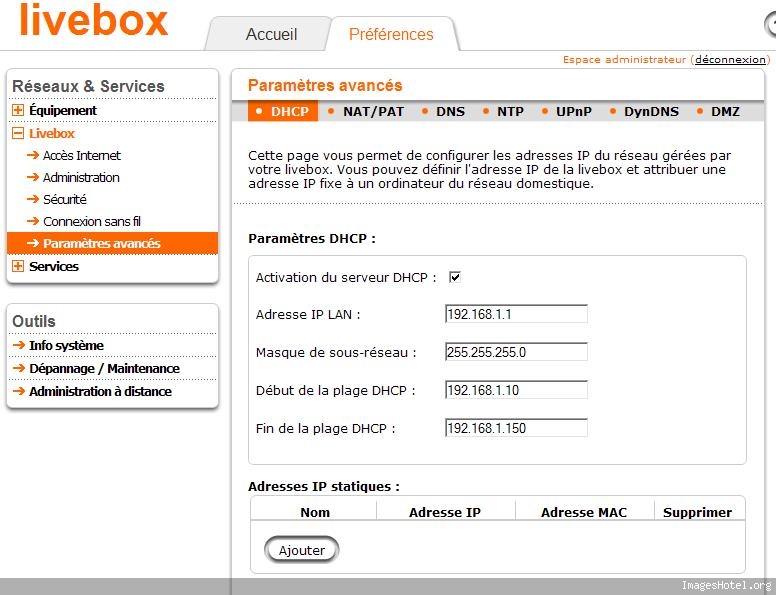Click the Nom column header
The height and width of the screenshot is (595, 776).
[x=315, y=512]
